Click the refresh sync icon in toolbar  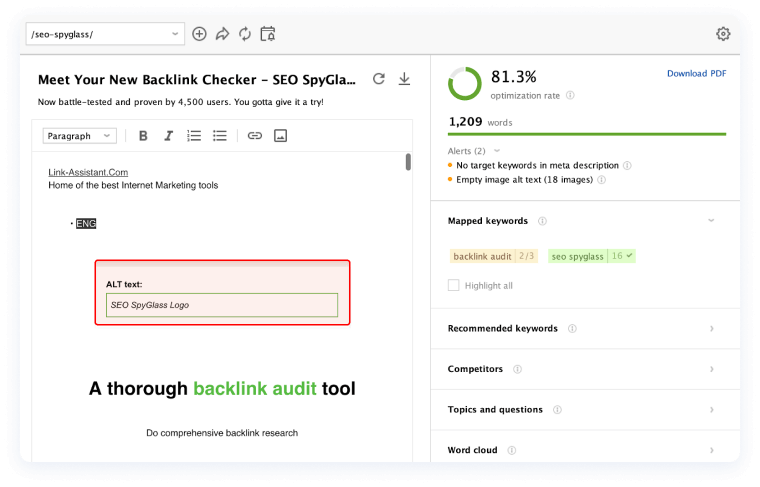[x=245, y=34]
